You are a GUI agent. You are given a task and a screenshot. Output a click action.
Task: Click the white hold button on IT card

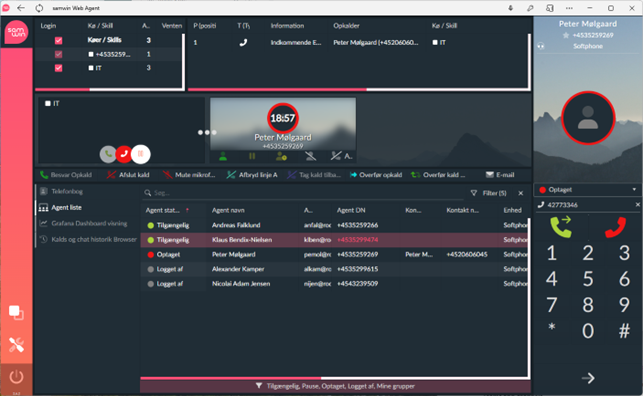point(141,154)
